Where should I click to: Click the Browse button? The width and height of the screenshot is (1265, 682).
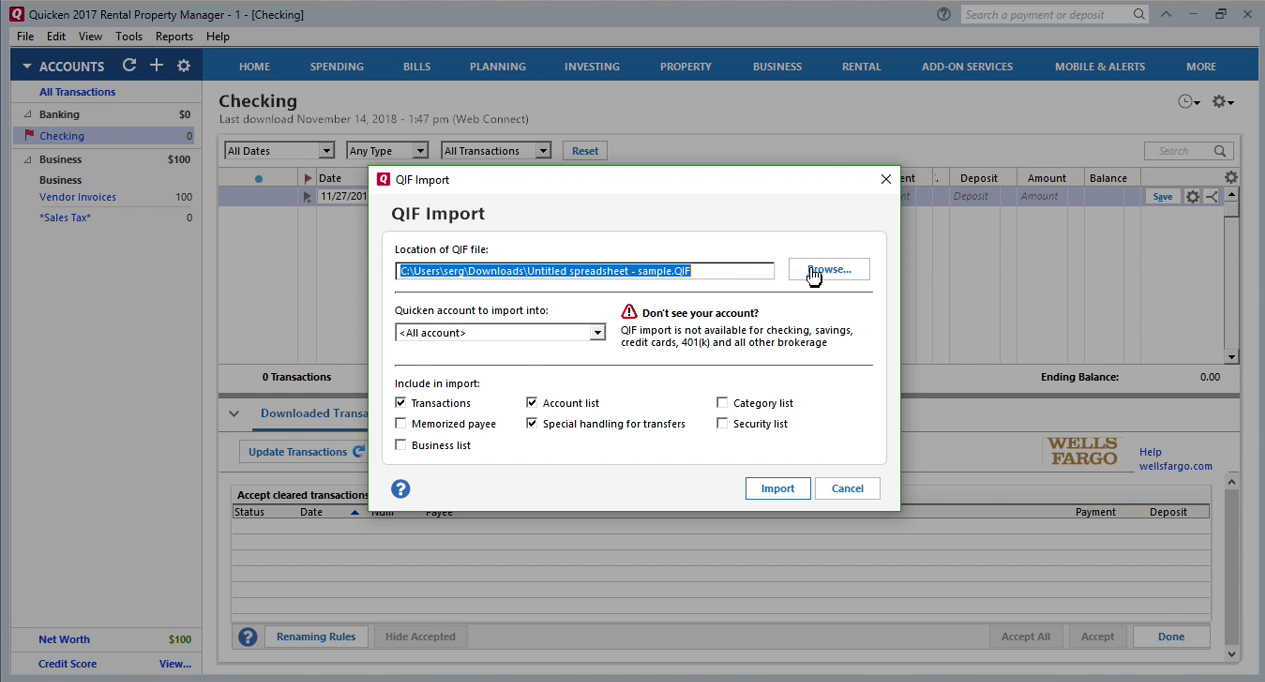point(829,269)
